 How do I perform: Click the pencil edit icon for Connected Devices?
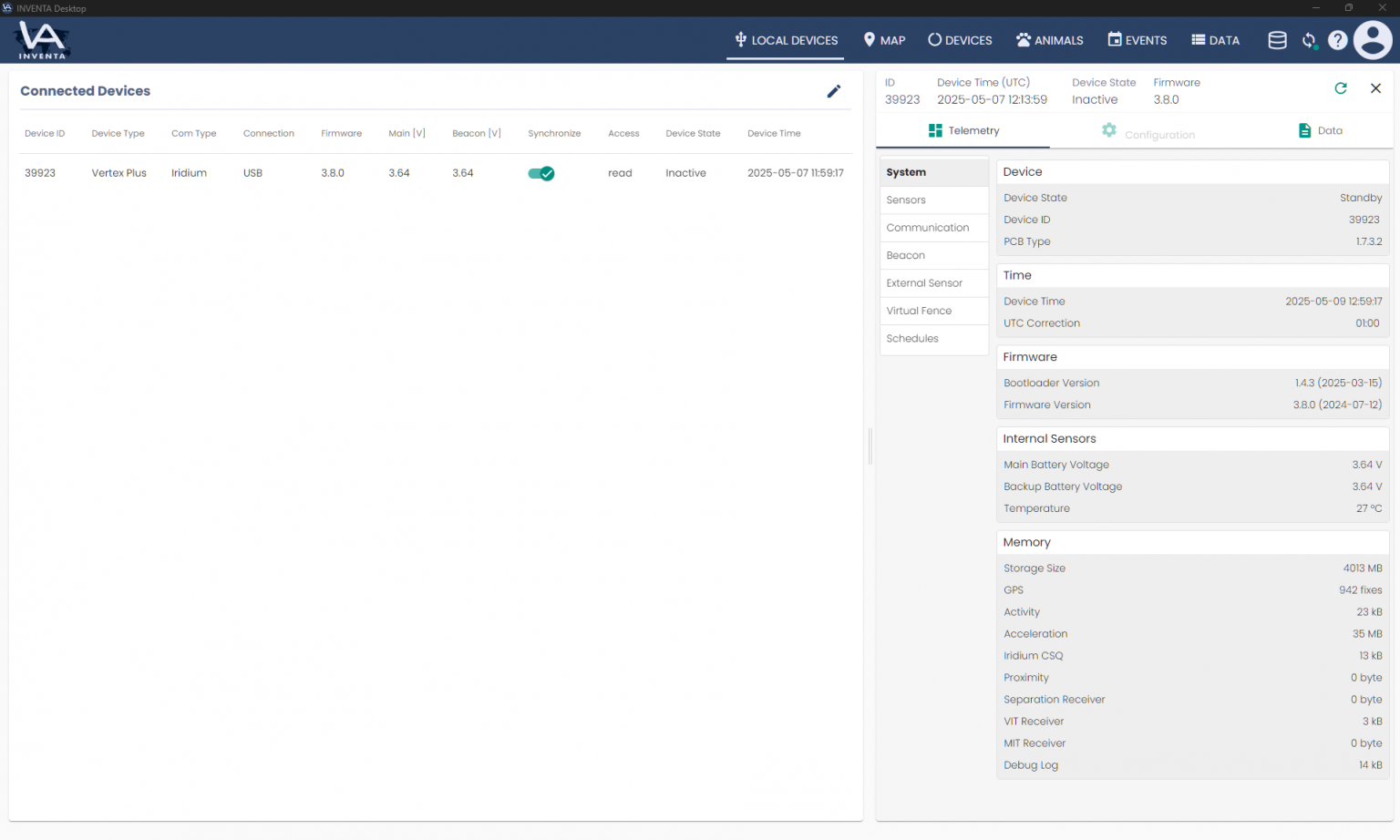click(x=833, y=91)
